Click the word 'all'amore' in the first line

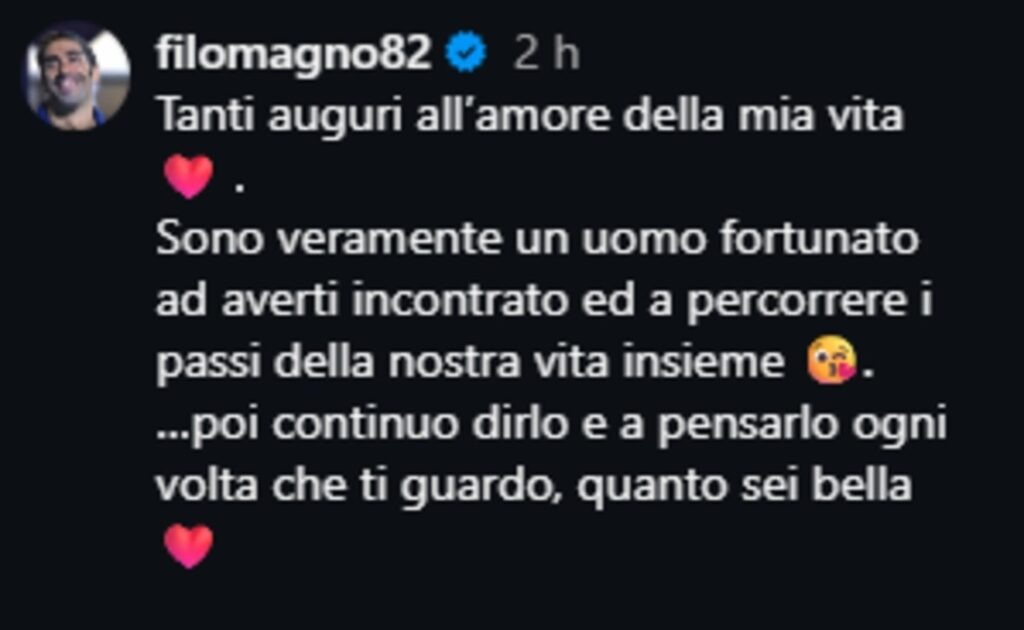(x=513, y=115)
